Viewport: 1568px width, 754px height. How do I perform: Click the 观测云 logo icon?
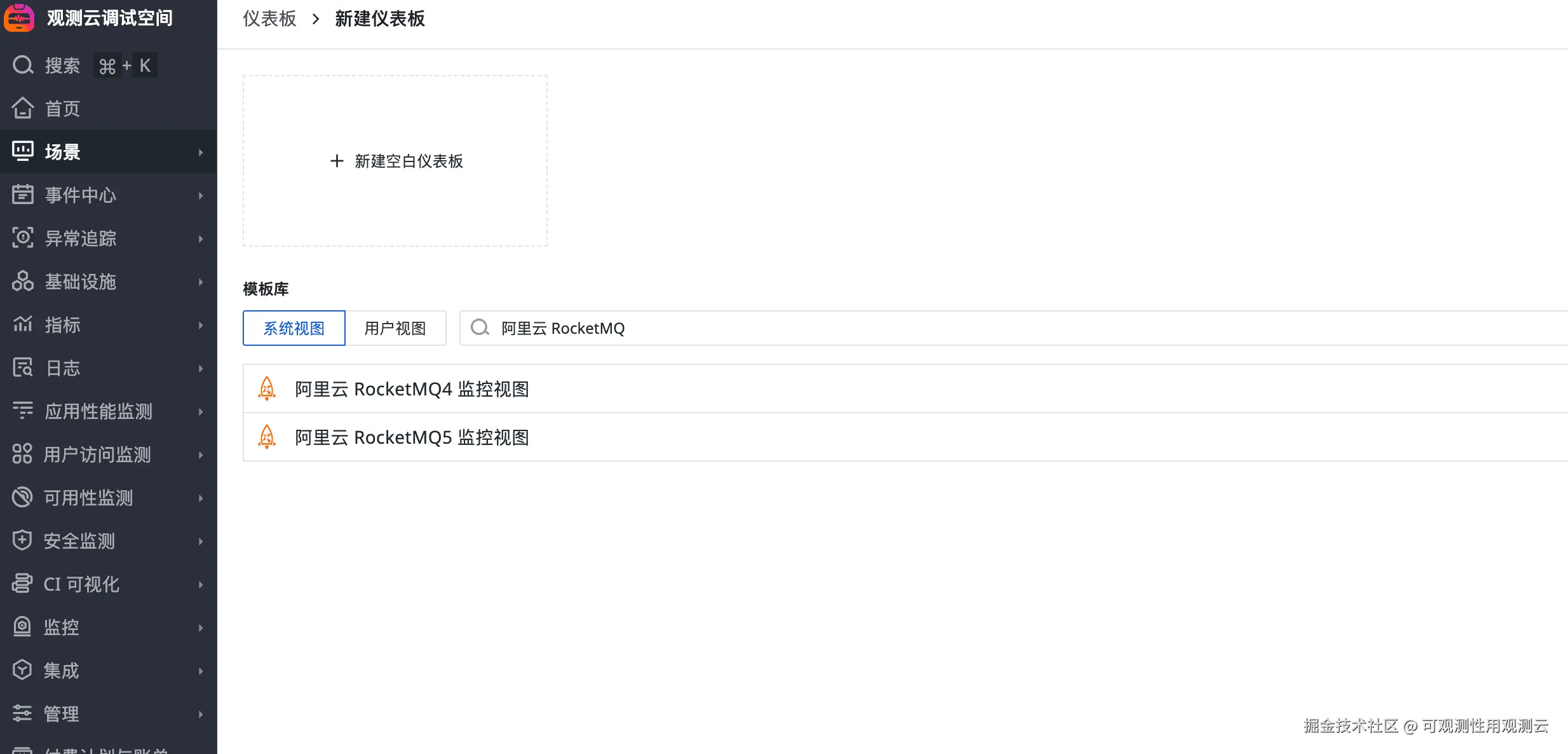[19, 17]
